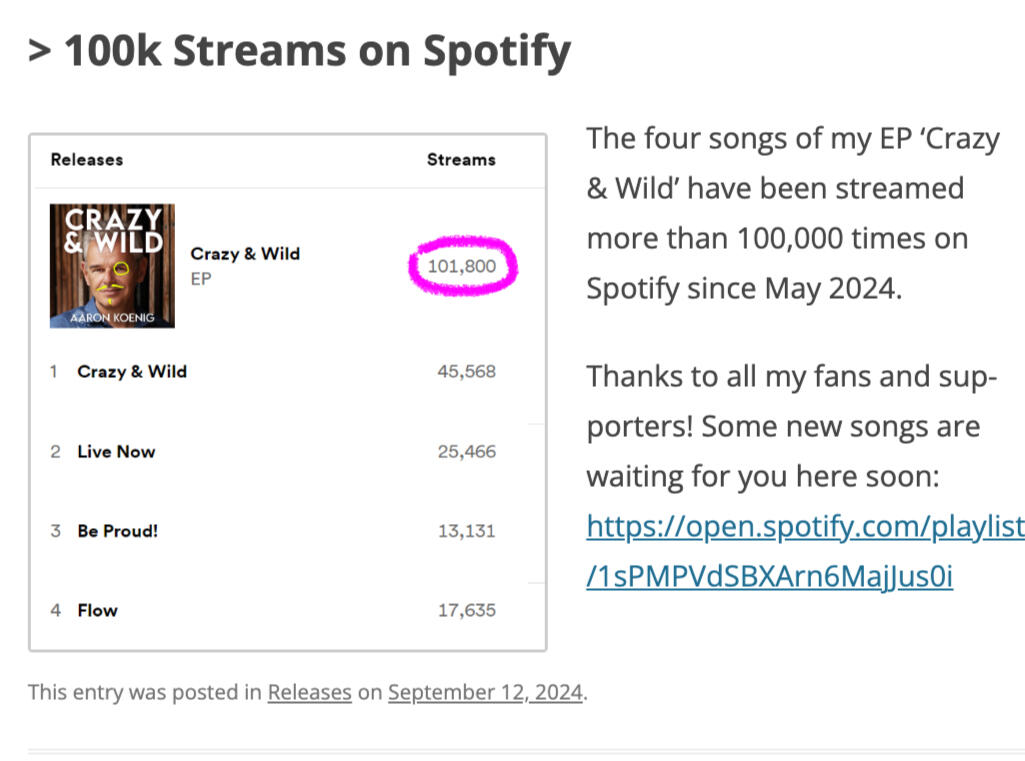Open the September 12, 2024 date link

(485, 692)
